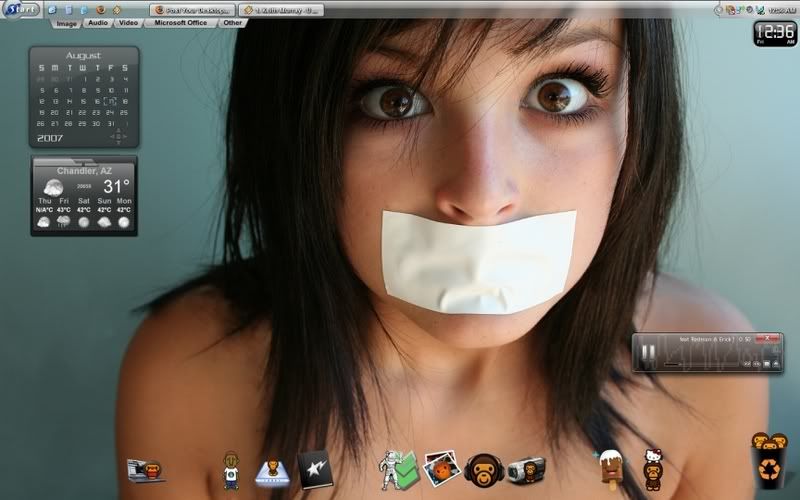
Task: Expand hidden system tray icons
Action: [719, 10]
